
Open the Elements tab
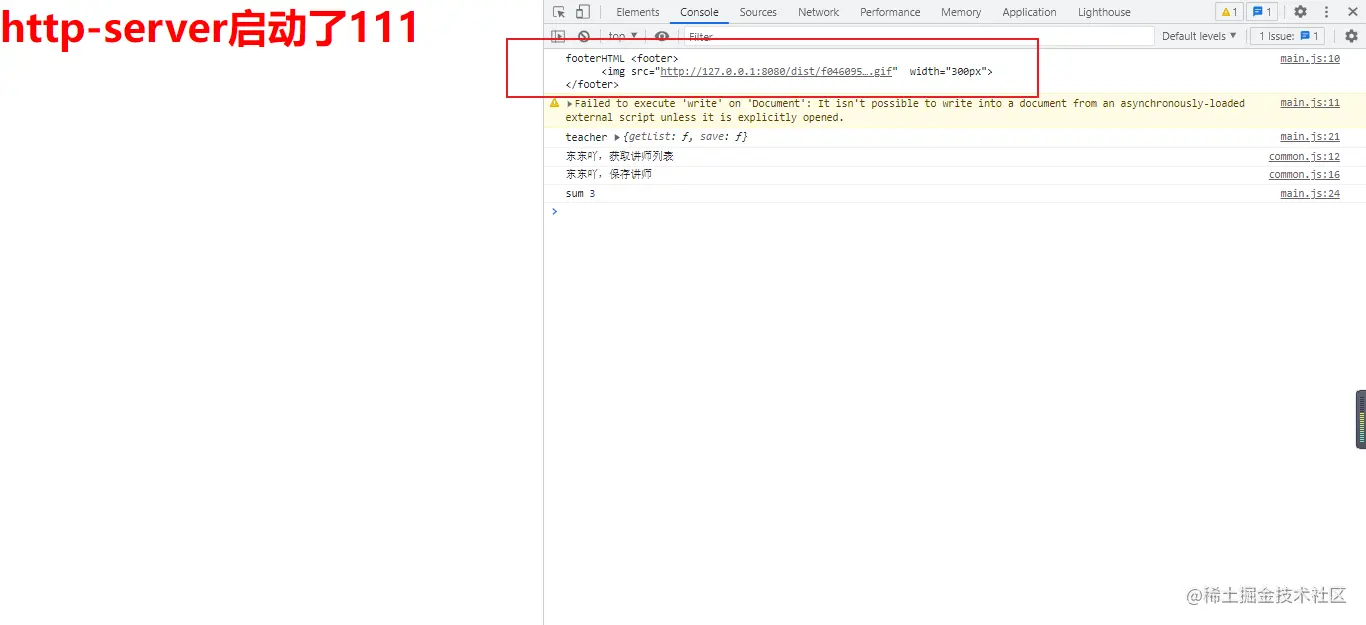click(x=638, y=12)
